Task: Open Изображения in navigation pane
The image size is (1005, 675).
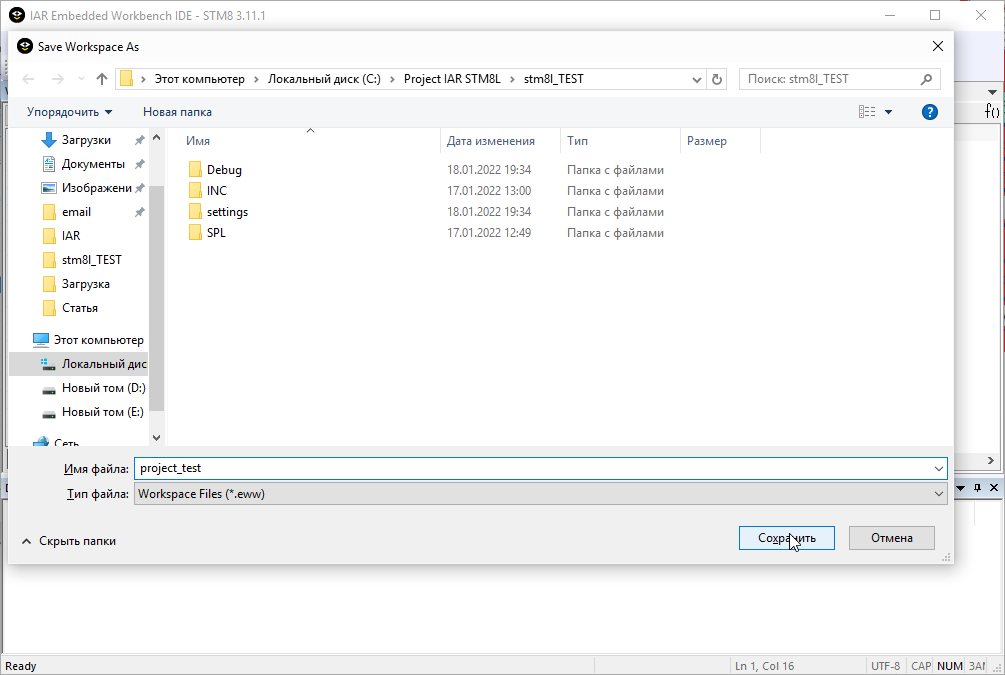Action: (96, 188)
